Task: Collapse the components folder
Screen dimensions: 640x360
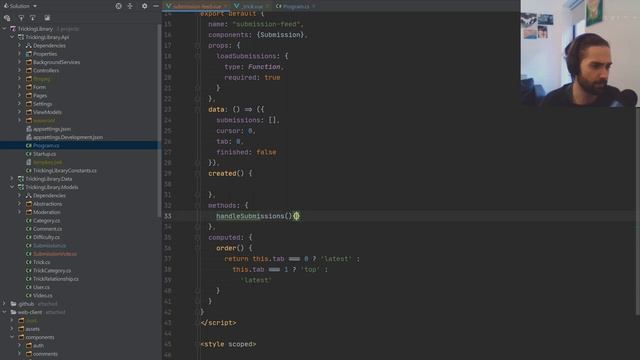Action: tap(12, 337)
